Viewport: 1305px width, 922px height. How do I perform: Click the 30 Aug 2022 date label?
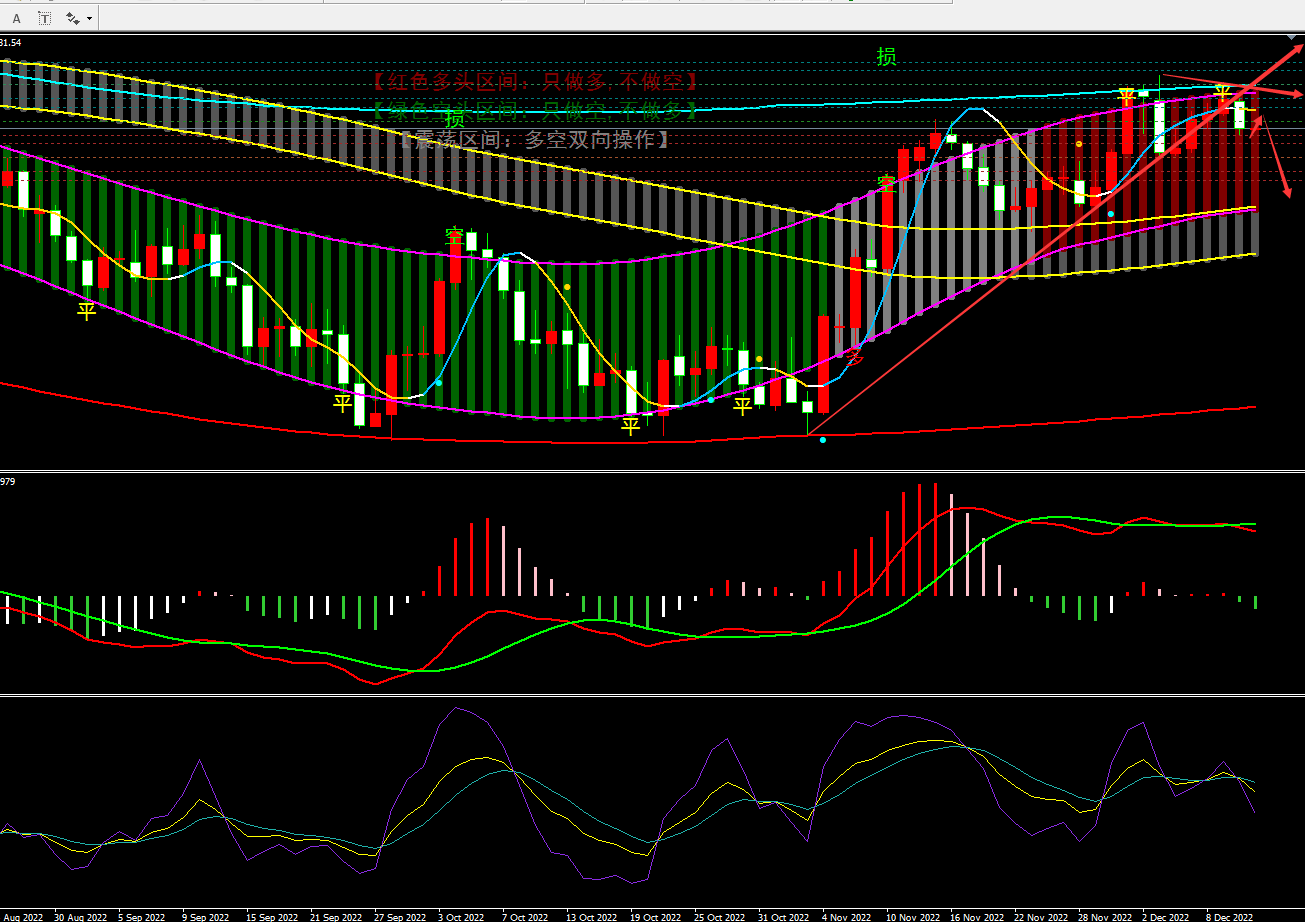[80, 917]
